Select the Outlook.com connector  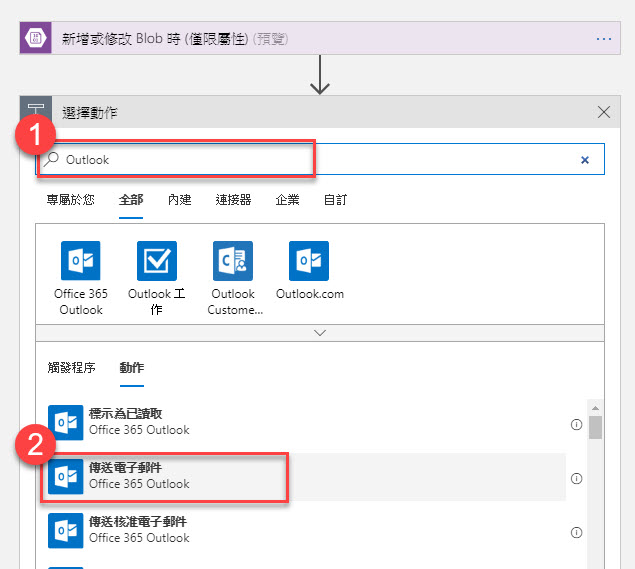coord(309,270)
